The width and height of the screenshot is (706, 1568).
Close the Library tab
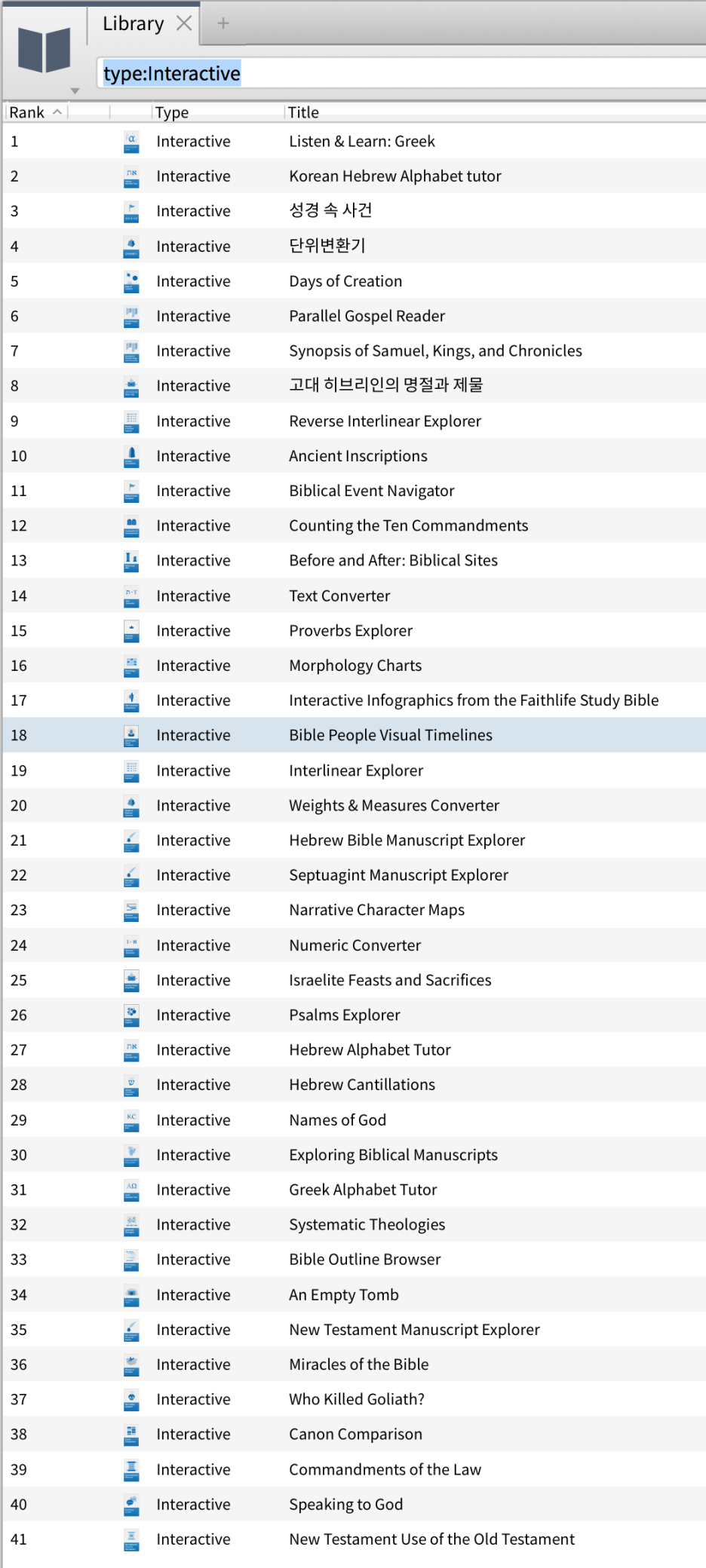tap(184, 23)
